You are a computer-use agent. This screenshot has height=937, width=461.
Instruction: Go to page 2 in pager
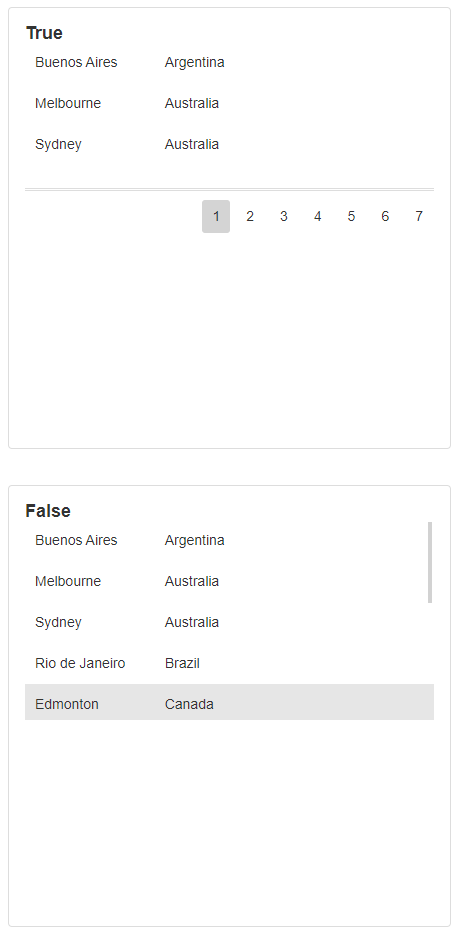point(250,216)
